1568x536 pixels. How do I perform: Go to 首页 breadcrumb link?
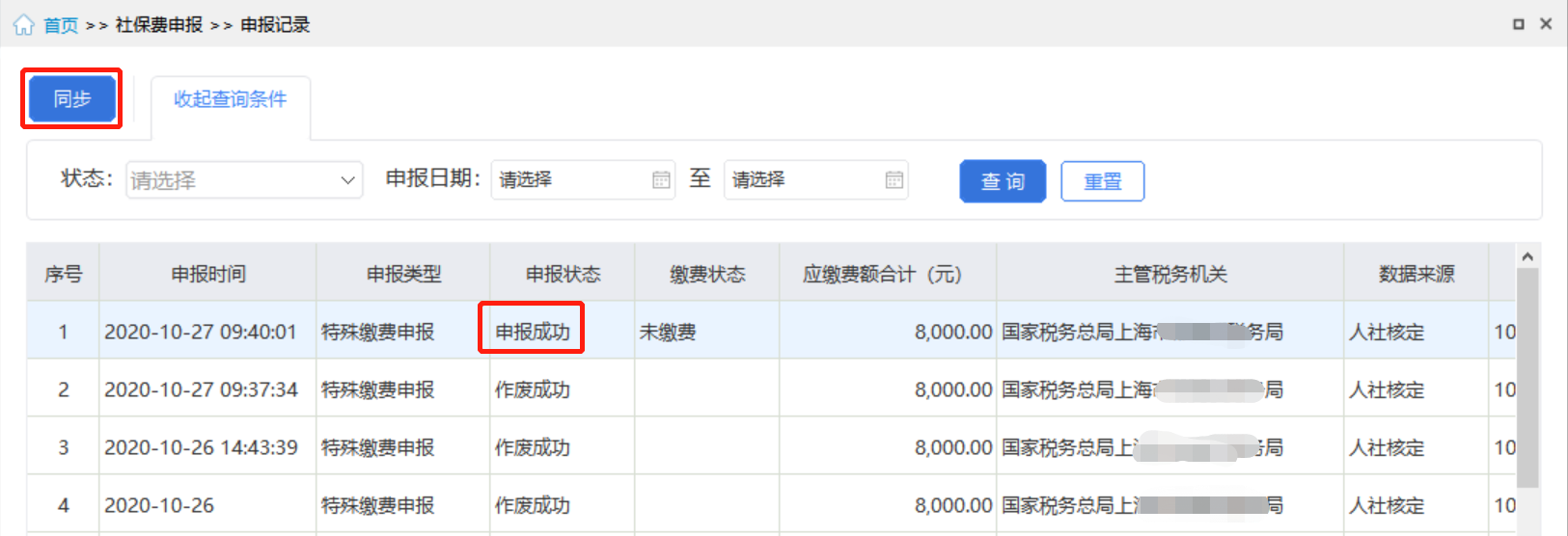61,25
